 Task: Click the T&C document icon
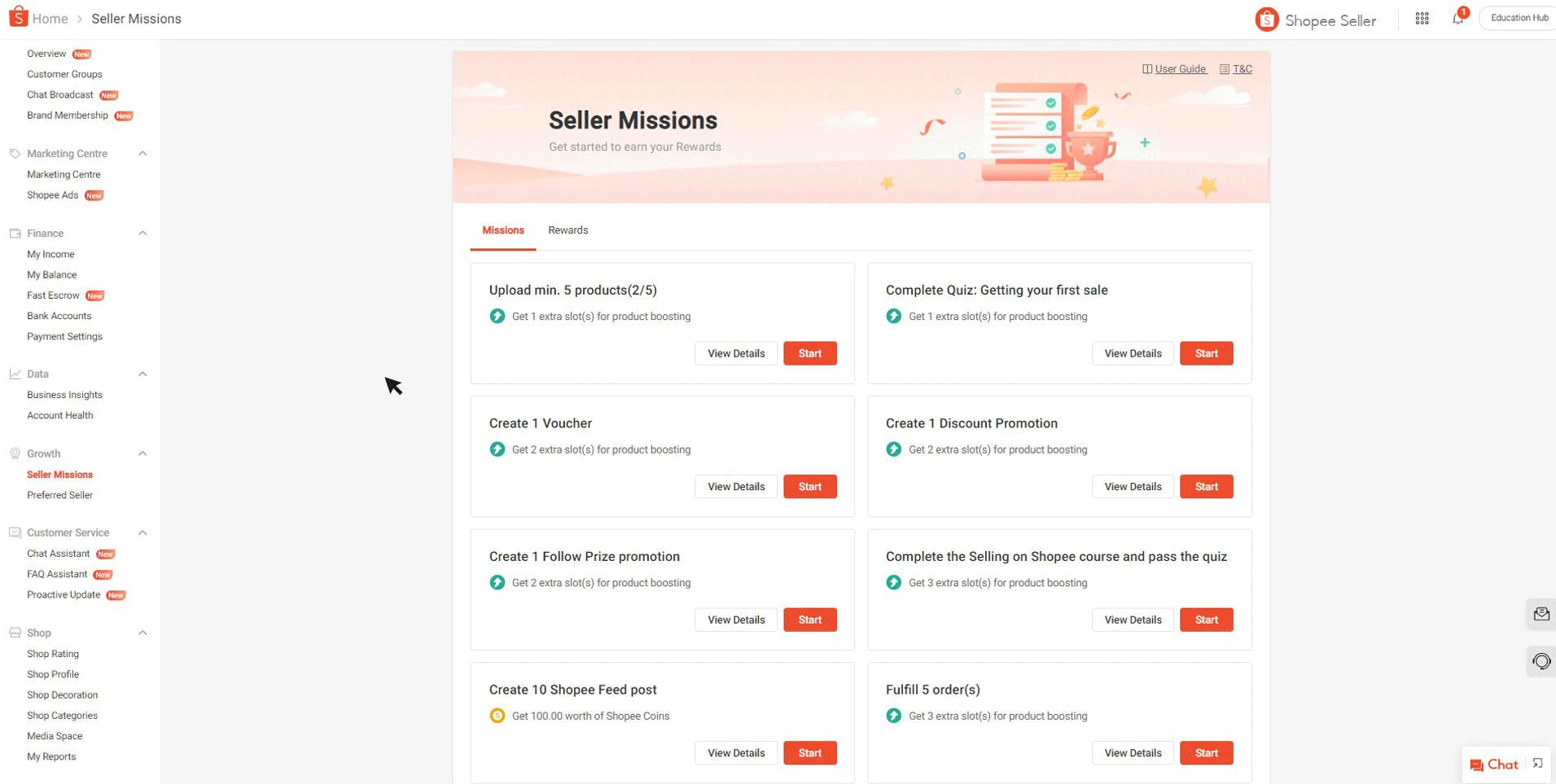tap(1224, 69)
